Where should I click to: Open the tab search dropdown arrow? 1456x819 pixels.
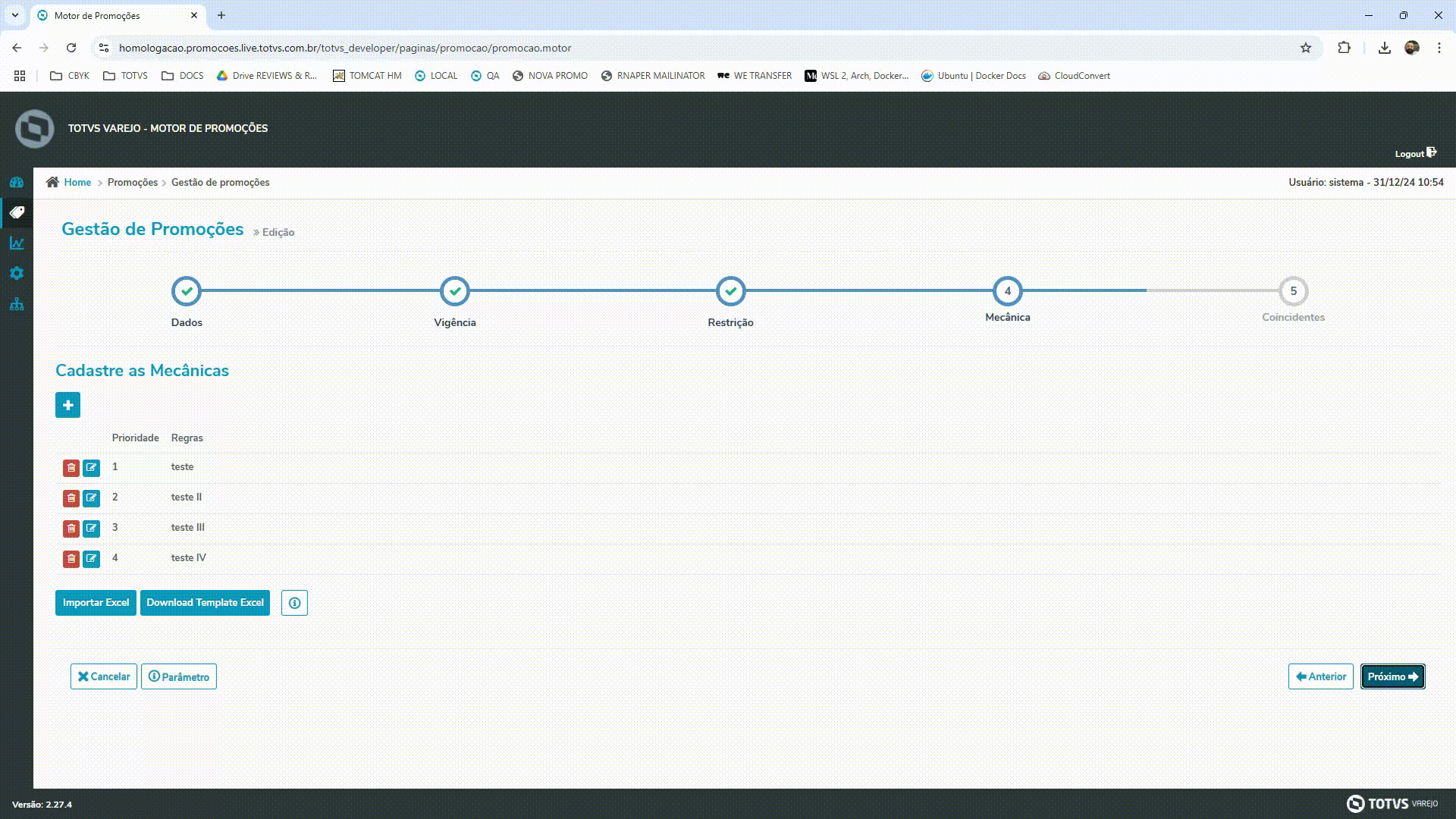14,15
